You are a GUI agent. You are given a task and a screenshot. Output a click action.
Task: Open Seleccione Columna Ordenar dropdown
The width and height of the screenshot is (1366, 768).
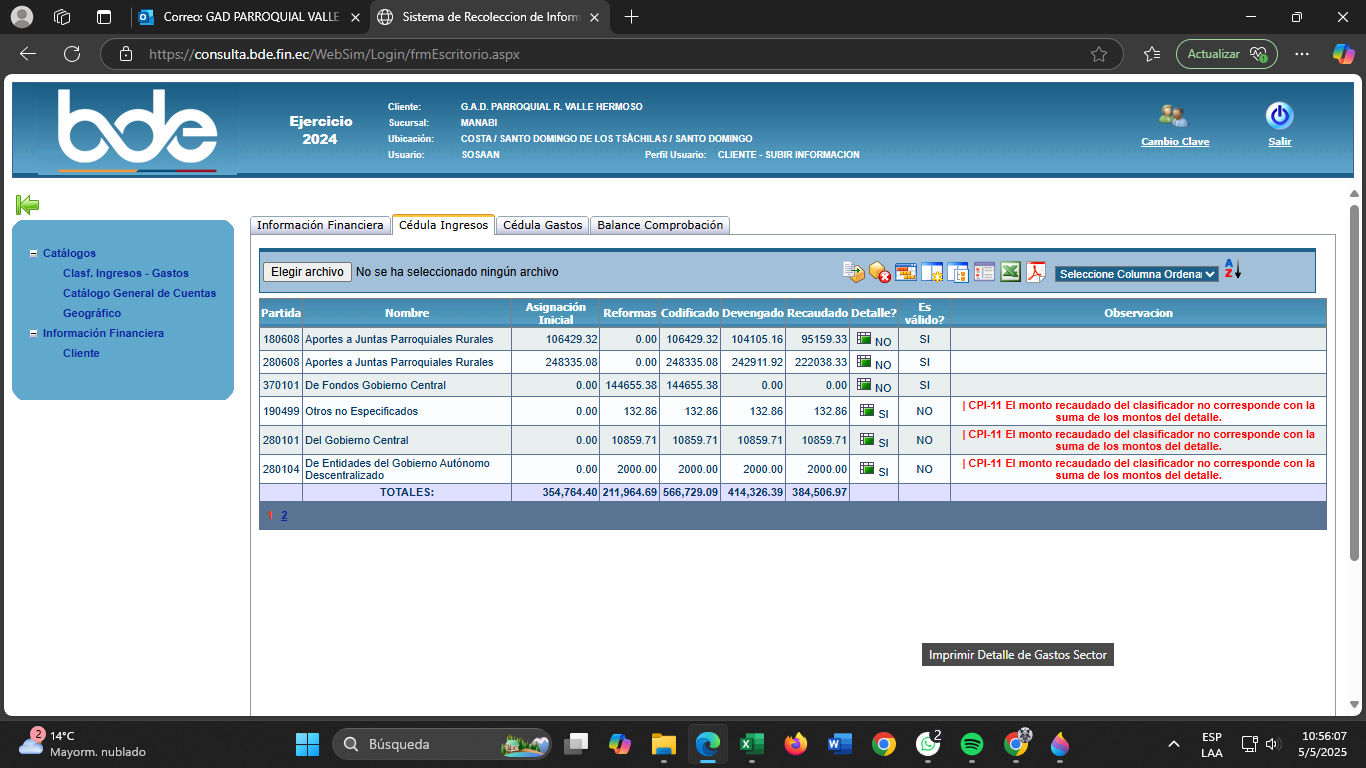pyautogui.click(x=1136, y=274)
